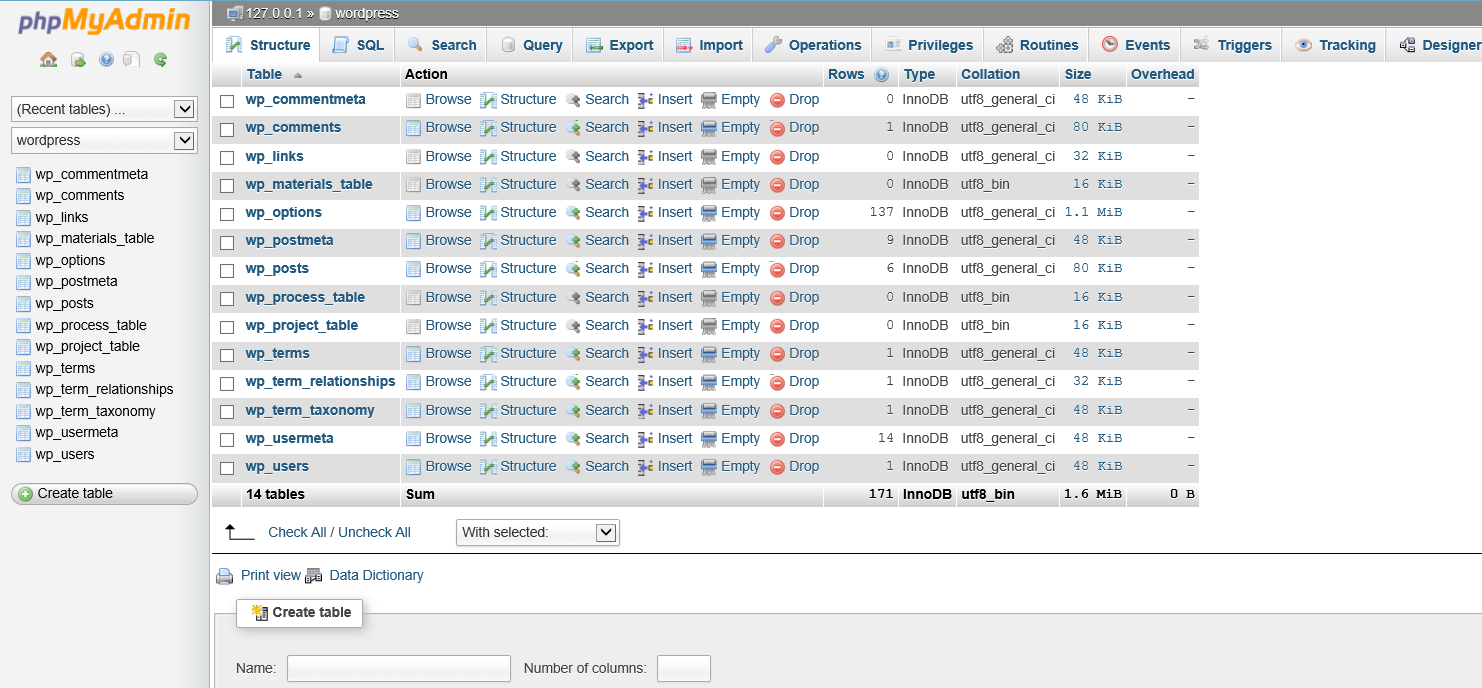Click server icon before 127.0.0.1 in breadcrumb

click(x=235, y=13)
